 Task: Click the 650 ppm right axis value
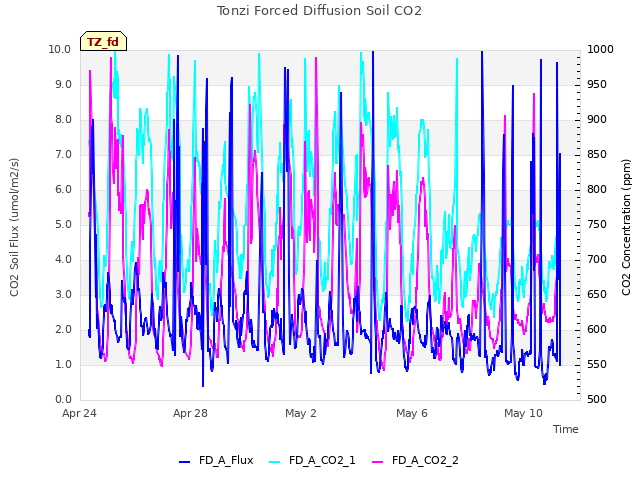597,295
